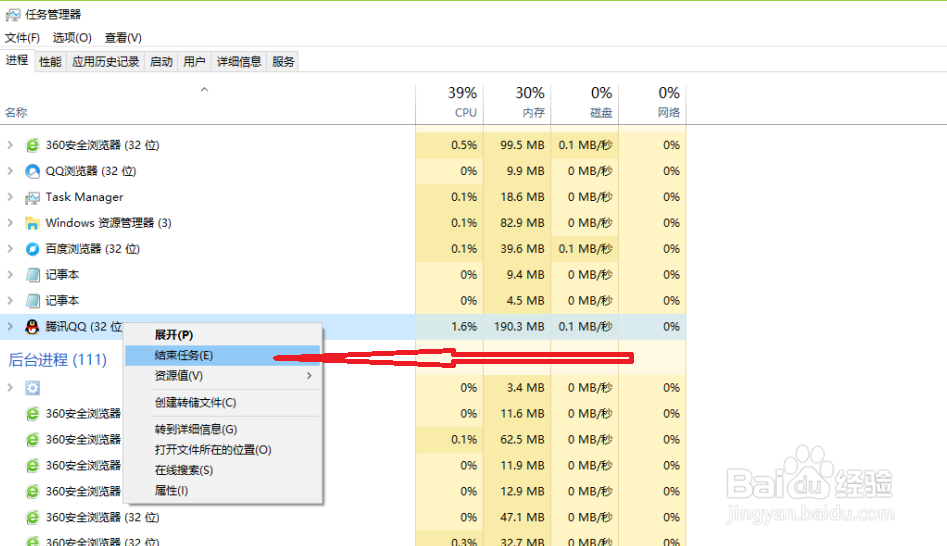947x546 pixels.
Task: Switch to the 进程 tab
Action: 17,60
